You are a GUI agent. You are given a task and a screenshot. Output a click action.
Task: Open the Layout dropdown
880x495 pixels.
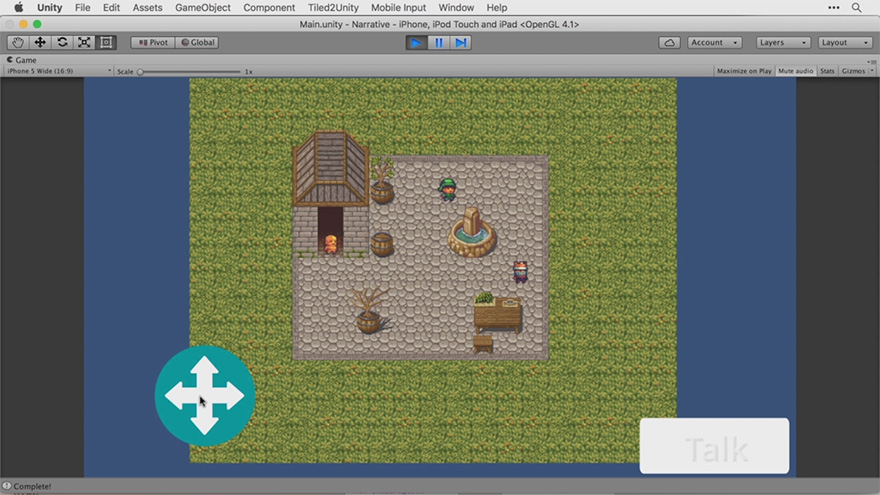coord(845,43)
